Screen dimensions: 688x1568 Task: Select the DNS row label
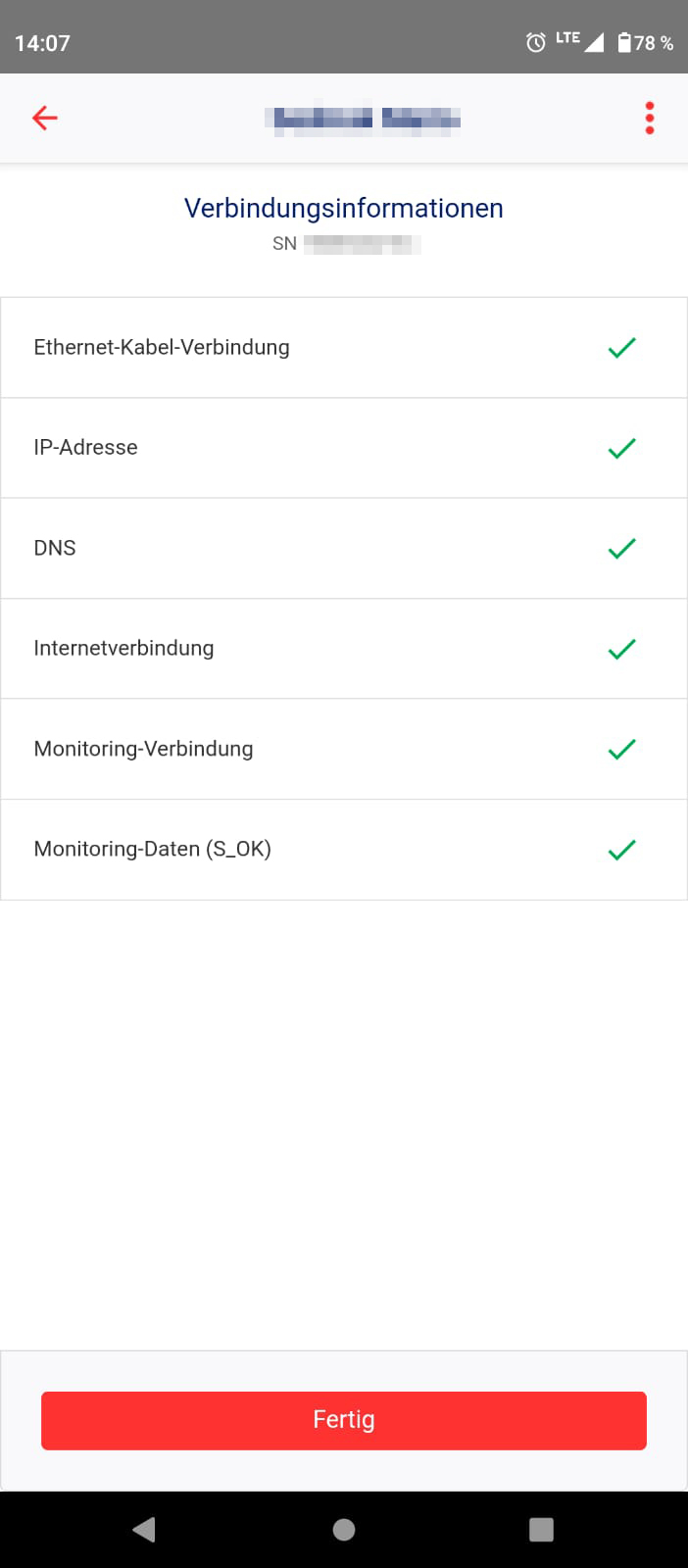pyautogui.click(x=55, y=549)
